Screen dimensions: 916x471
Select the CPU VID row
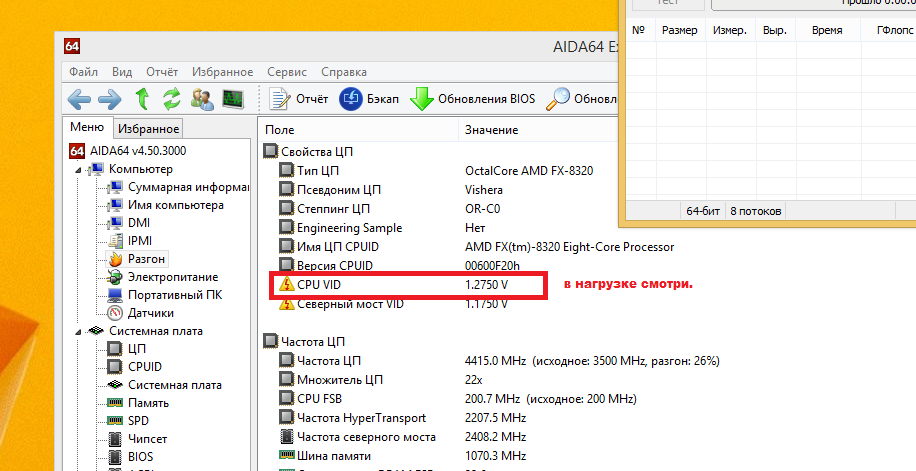[x=320, y=285]
